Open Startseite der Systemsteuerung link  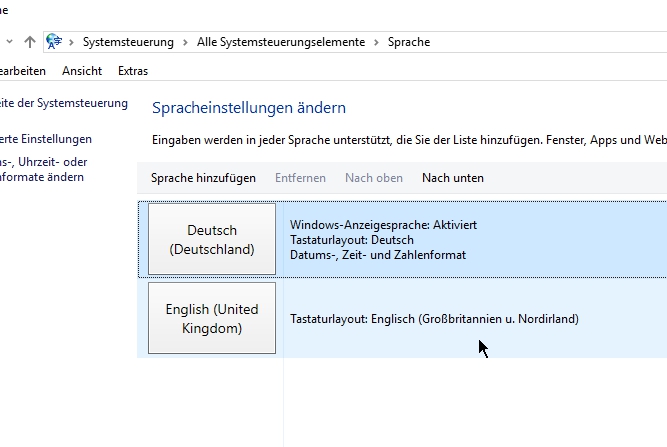pyautogui.click(x=64, y=103)
